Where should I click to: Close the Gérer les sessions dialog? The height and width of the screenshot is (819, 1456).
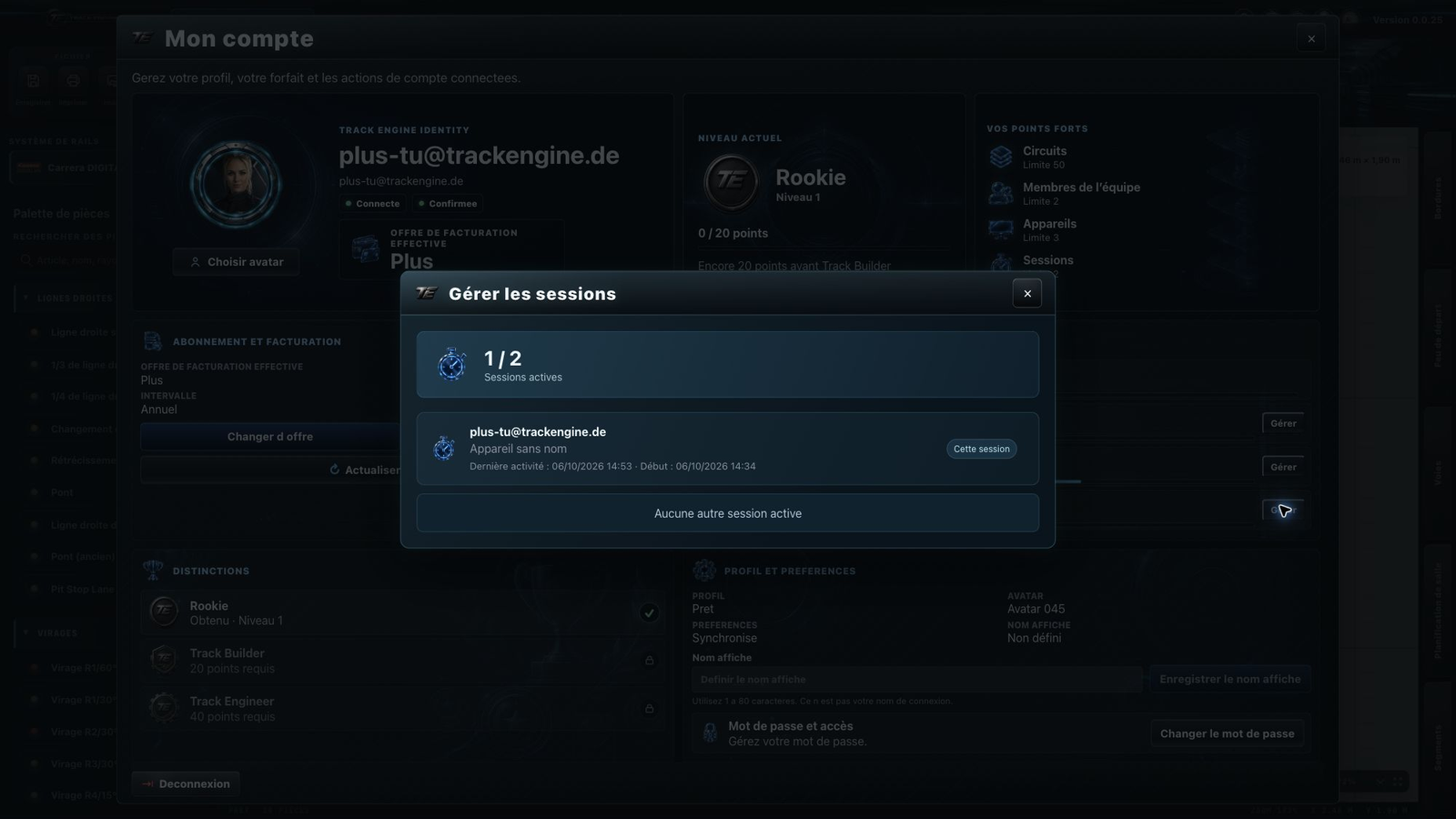(1026, 293)
